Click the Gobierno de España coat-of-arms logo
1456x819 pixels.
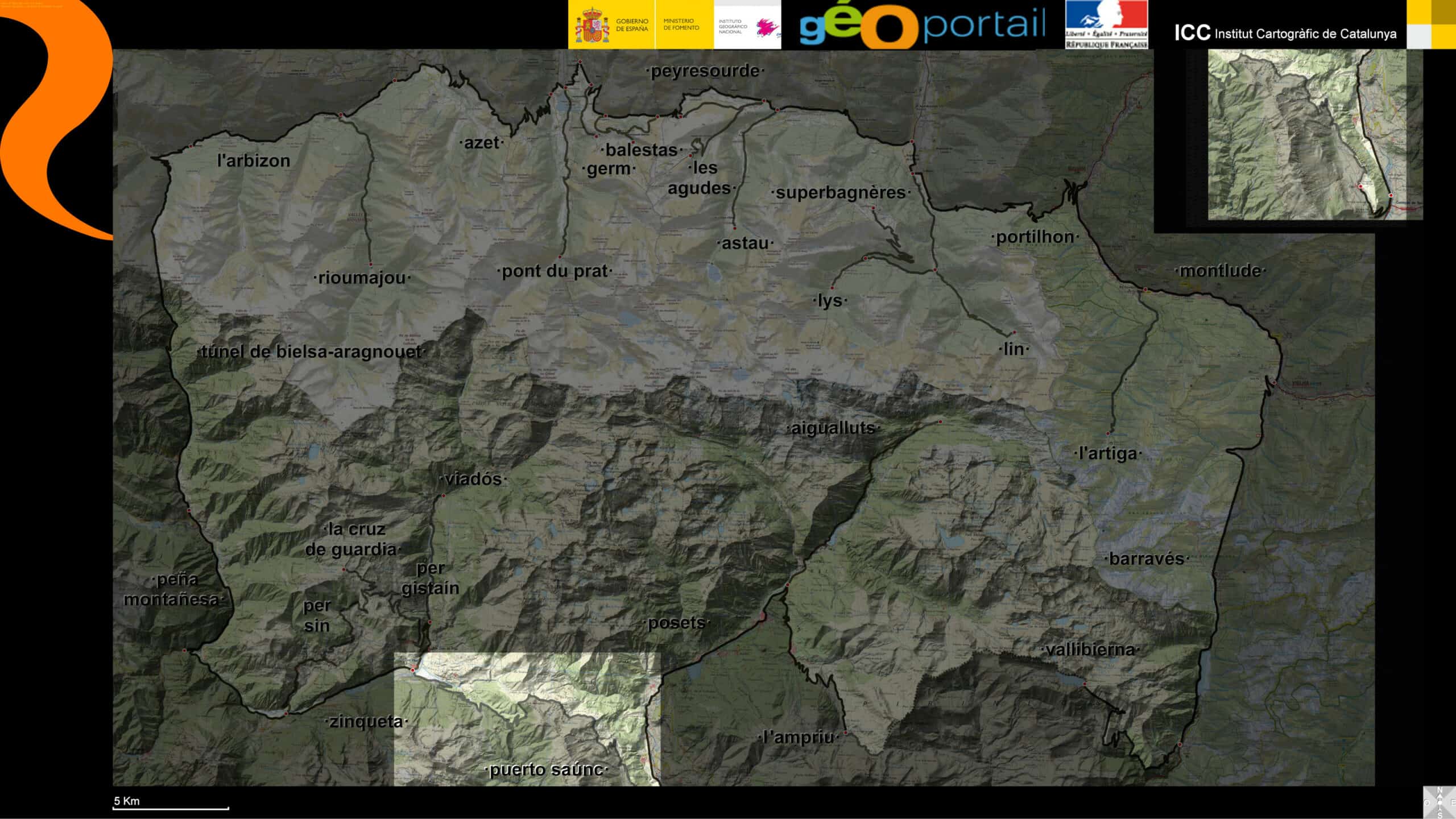tap(591, 26)
